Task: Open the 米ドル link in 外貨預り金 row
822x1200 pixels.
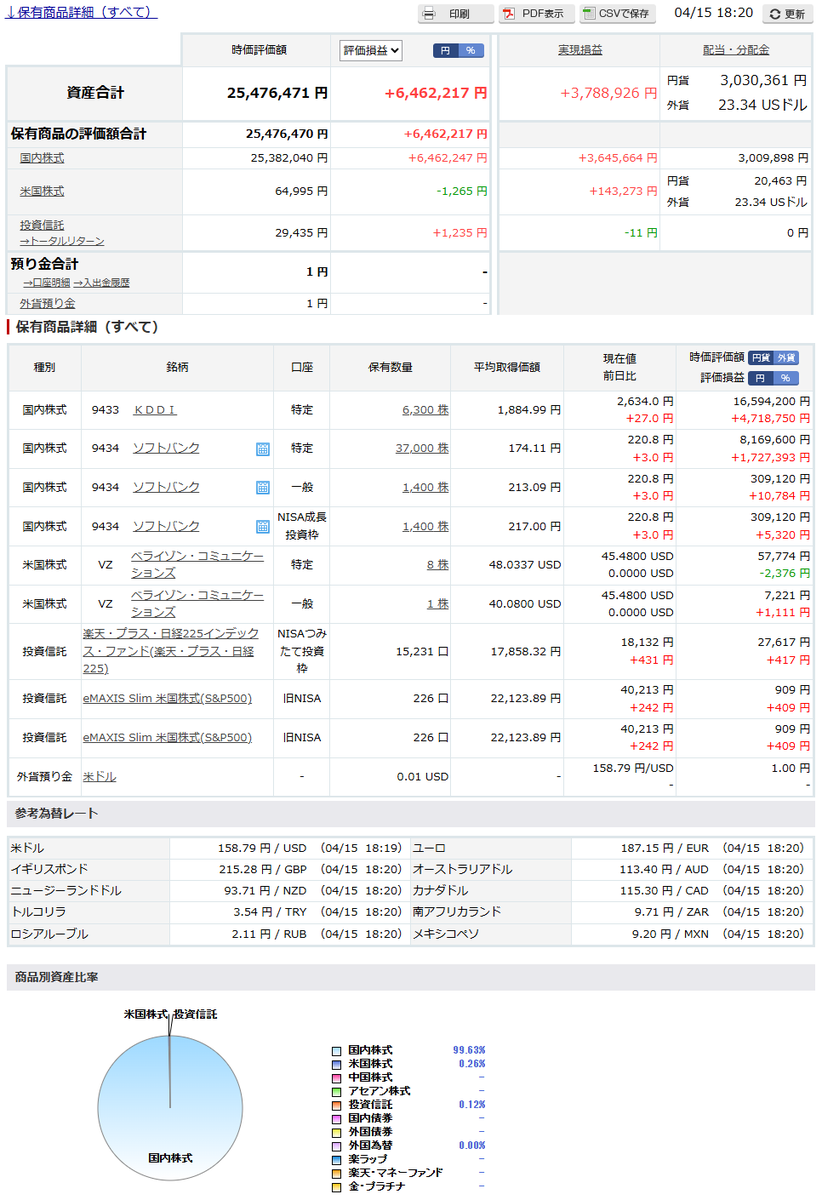Action: [x=99, y=776]
